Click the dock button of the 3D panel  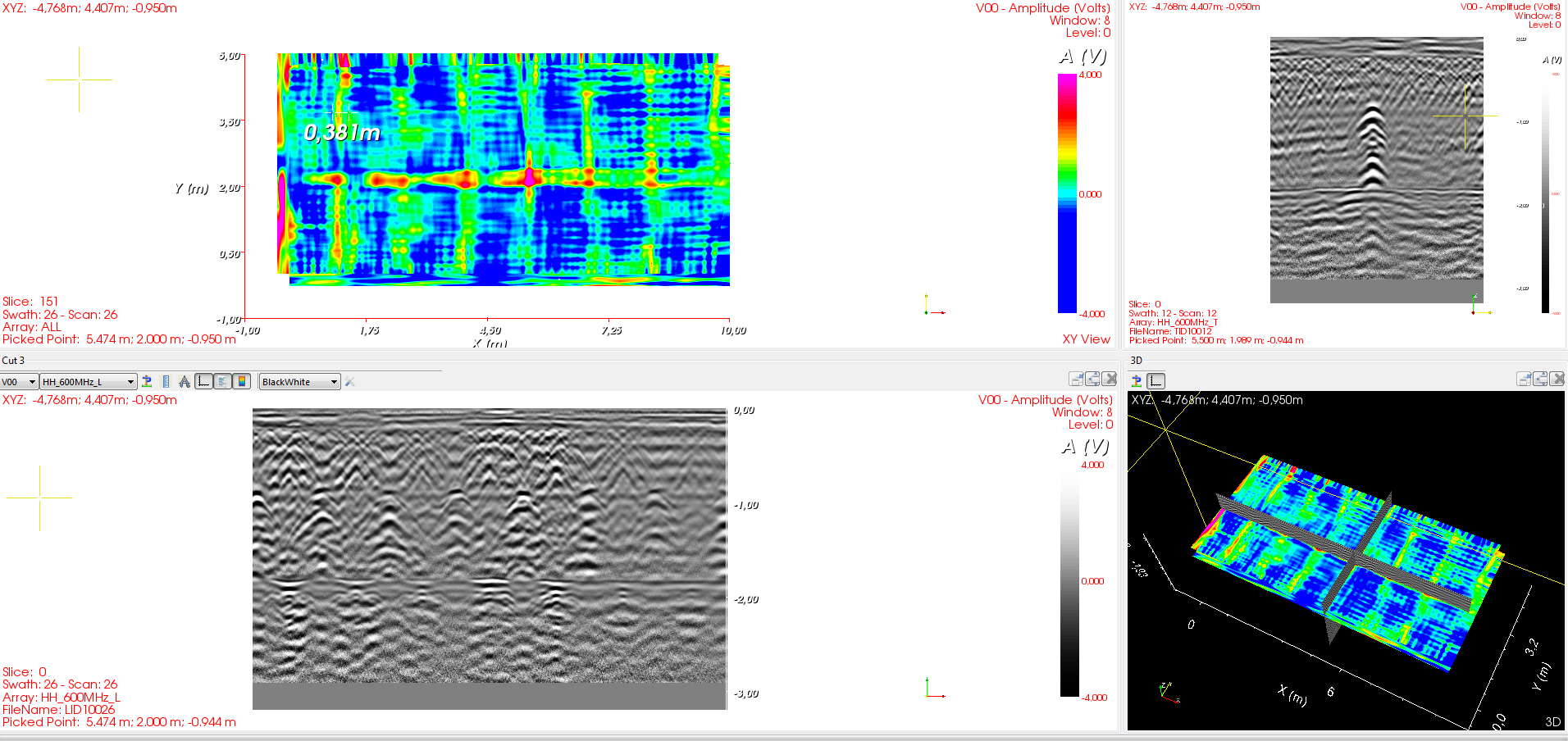point(1525,379)
